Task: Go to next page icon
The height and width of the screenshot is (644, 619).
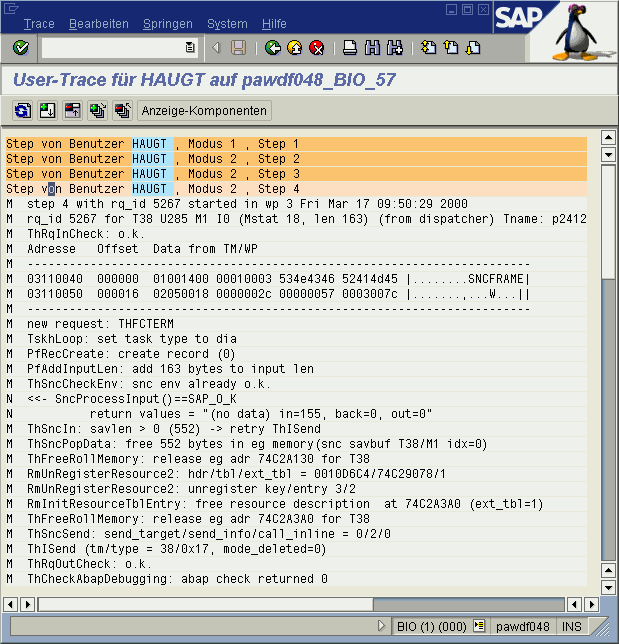Action: coord(473,48)
